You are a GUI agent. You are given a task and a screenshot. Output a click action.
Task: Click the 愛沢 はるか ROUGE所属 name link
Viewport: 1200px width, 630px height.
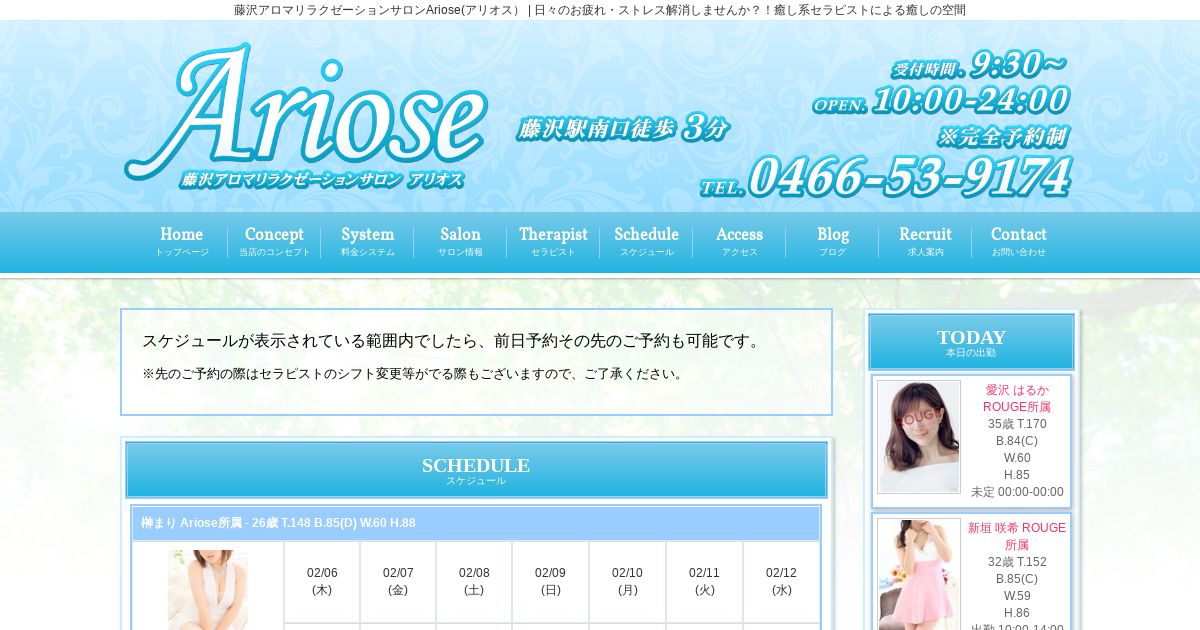point(1017,398)
